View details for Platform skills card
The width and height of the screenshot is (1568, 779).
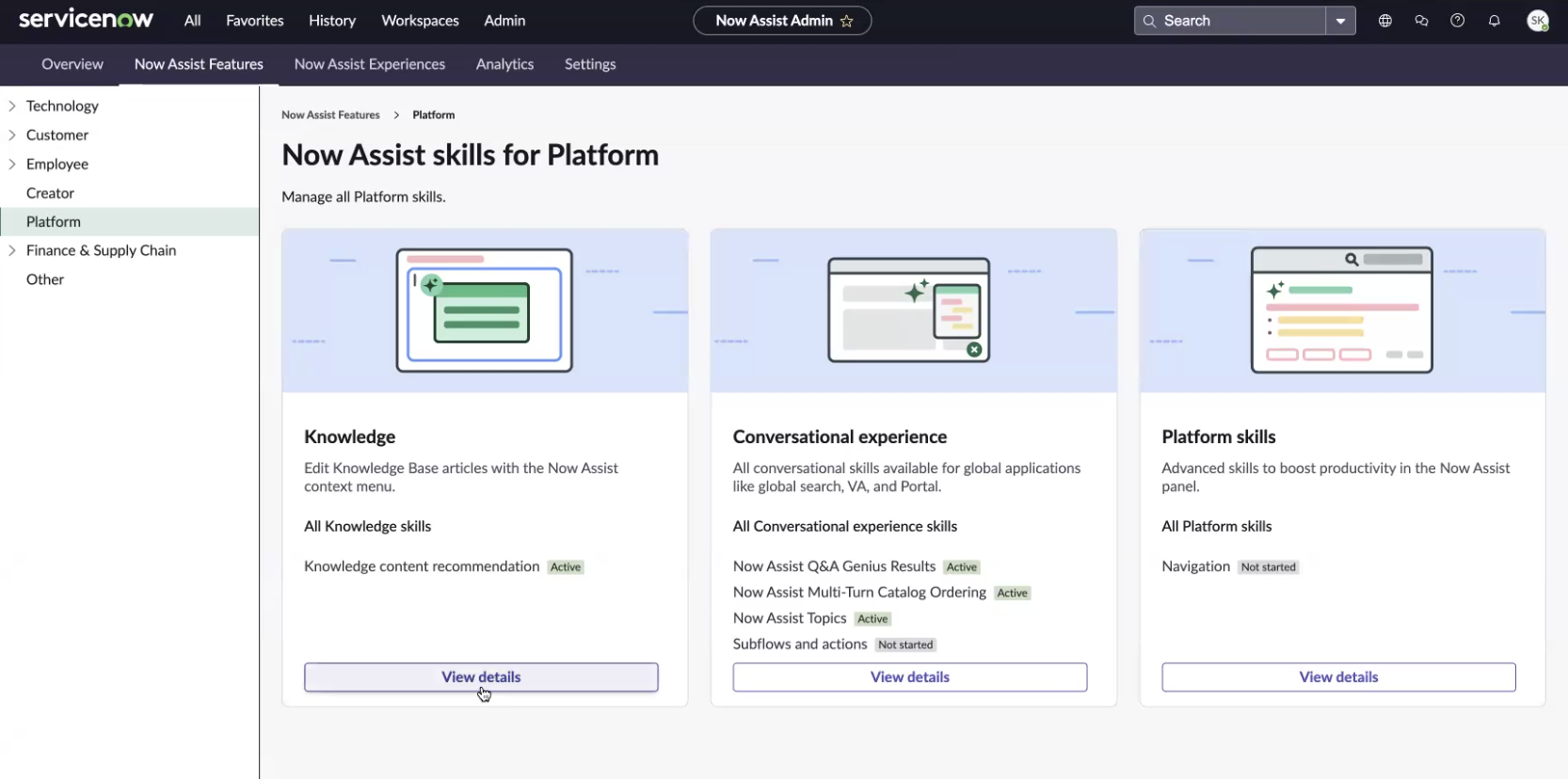point(1338,677)
